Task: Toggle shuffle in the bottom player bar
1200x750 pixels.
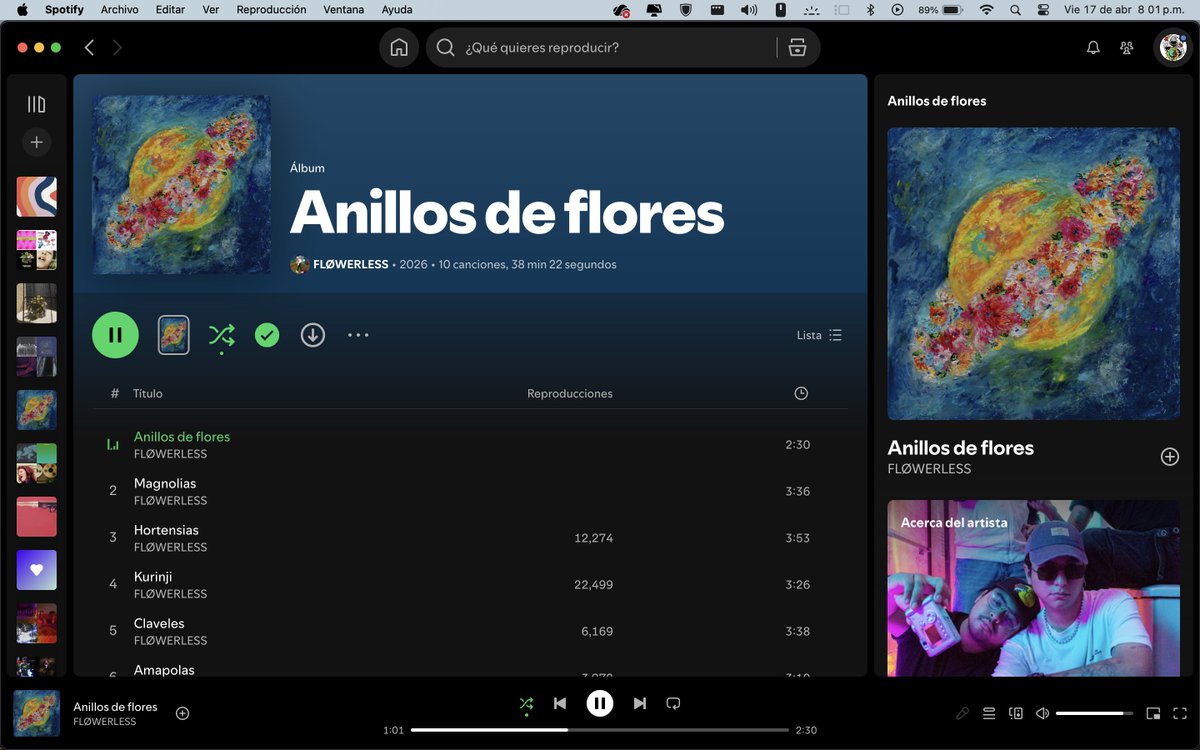Action: (527, 704)
